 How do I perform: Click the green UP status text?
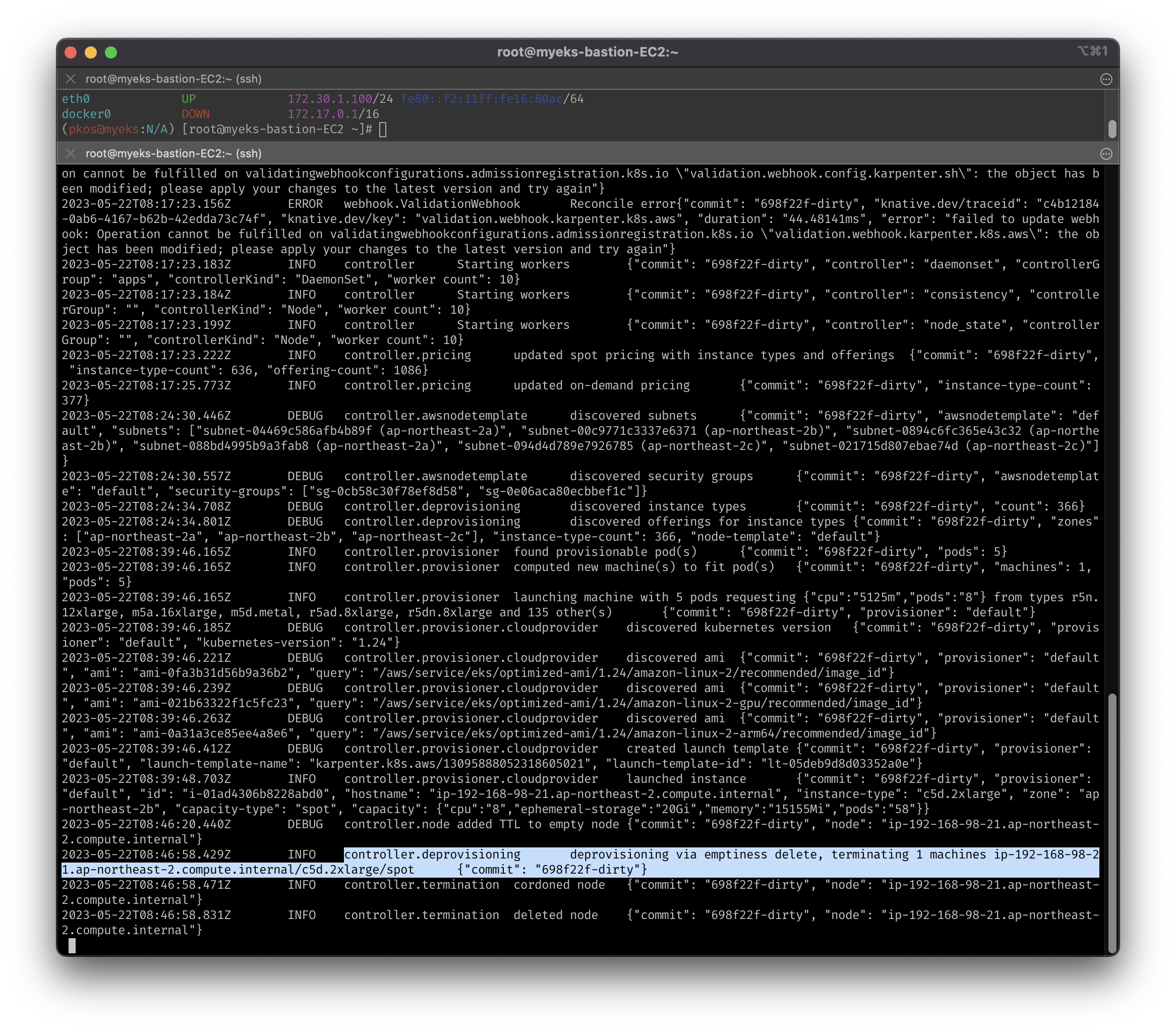click(189, 99)
